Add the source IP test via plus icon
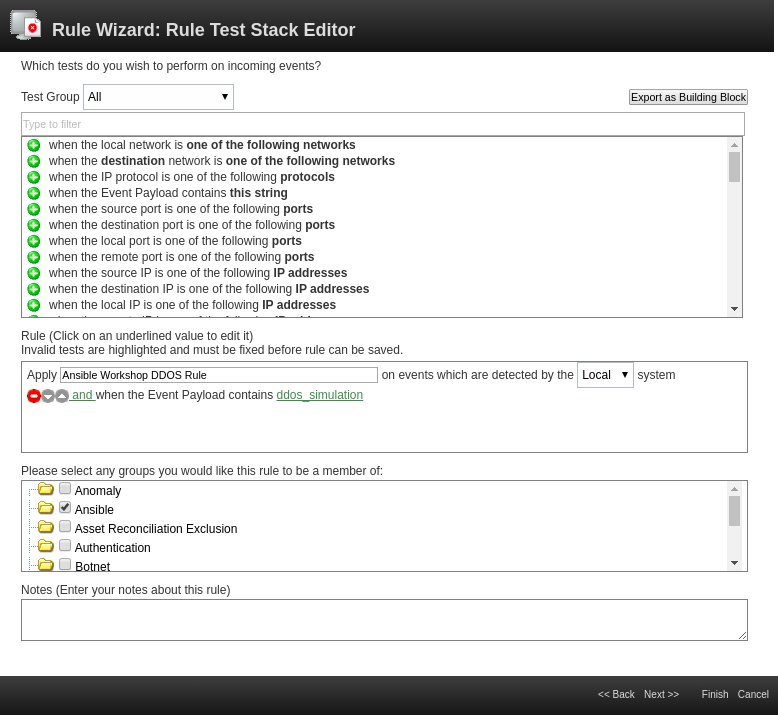The width and height of the screenshot is (778, 715). click(x=34, y=273)
